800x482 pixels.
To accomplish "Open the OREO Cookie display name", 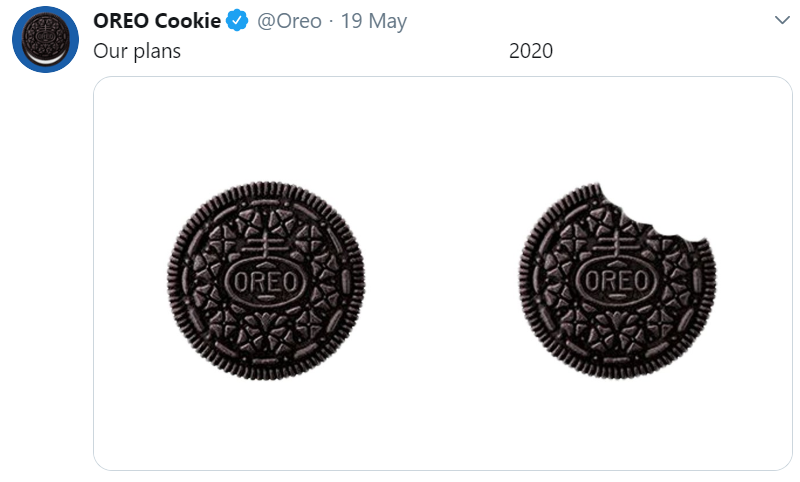I will coord(157,21).
